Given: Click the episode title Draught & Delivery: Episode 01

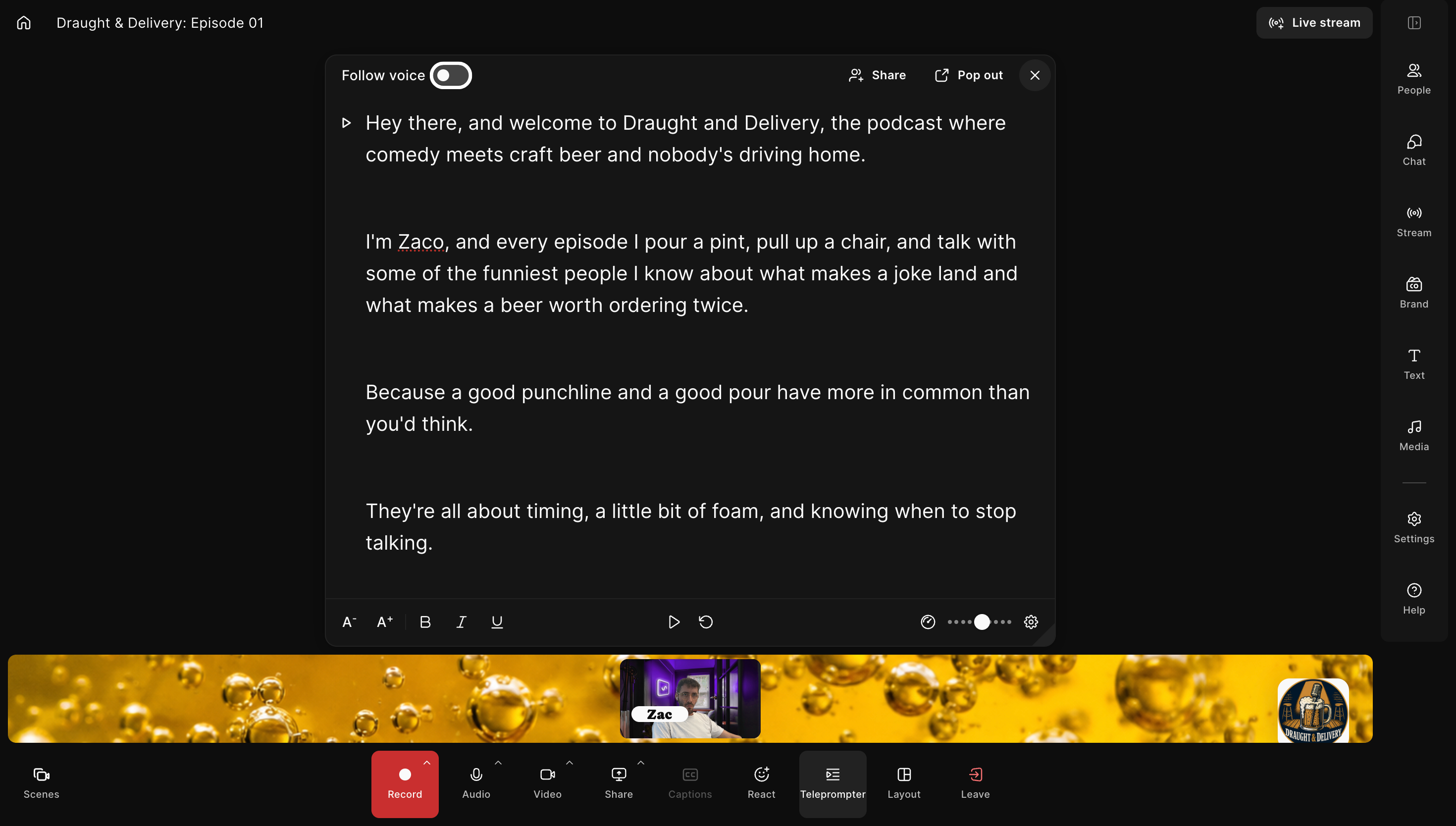Looking at the screenshot, I should coord(160,23).
